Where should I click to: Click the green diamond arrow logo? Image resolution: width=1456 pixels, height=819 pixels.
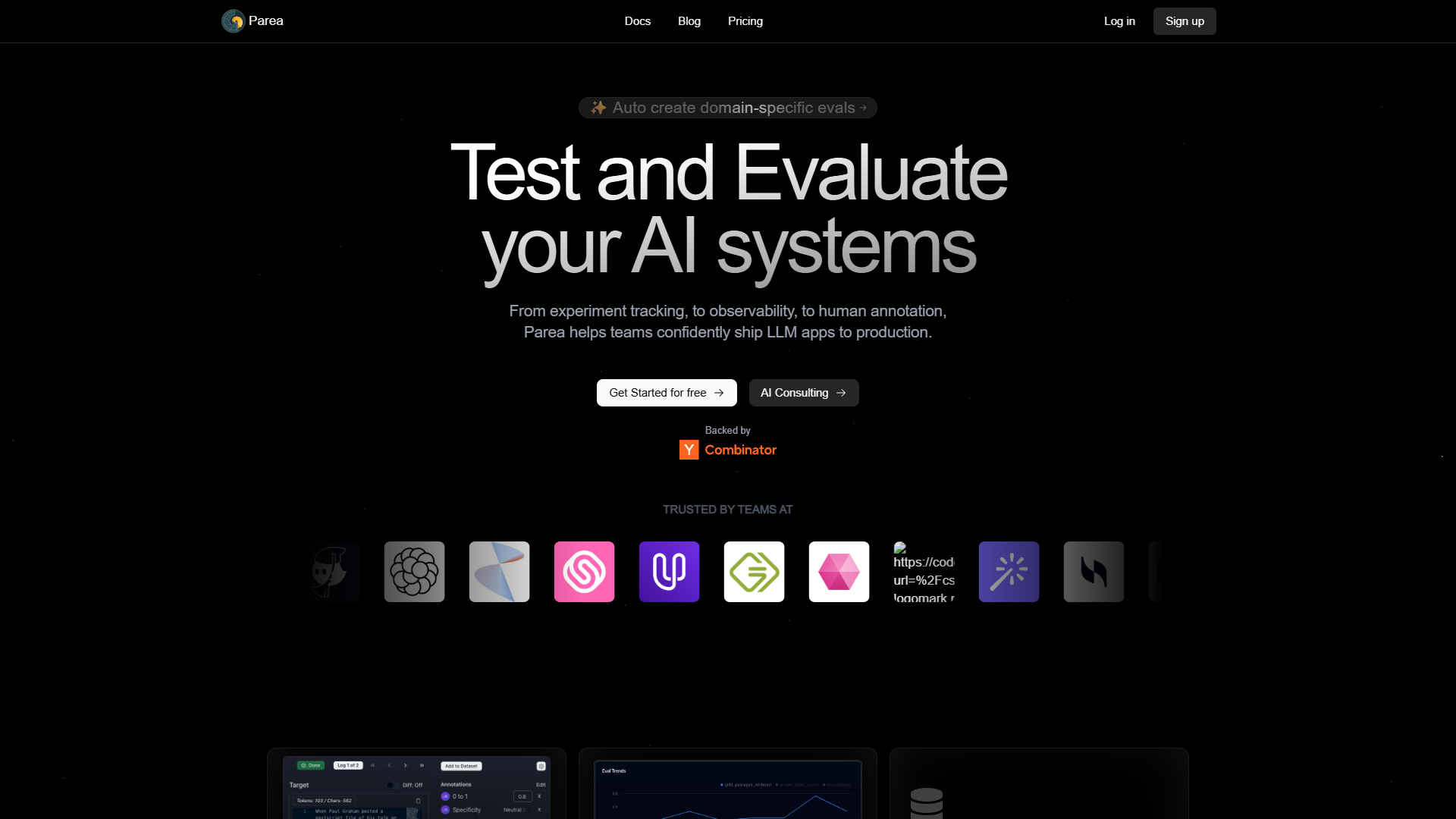755,572
